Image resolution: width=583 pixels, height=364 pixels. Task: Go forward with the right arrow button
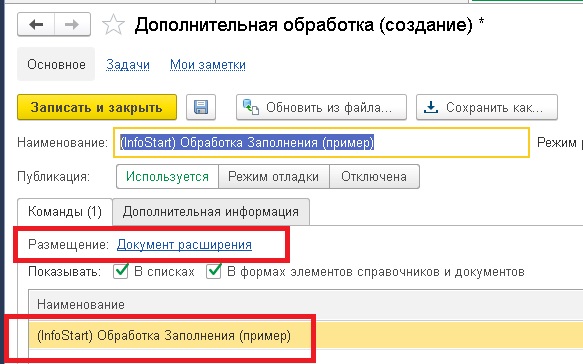point(72,25)
